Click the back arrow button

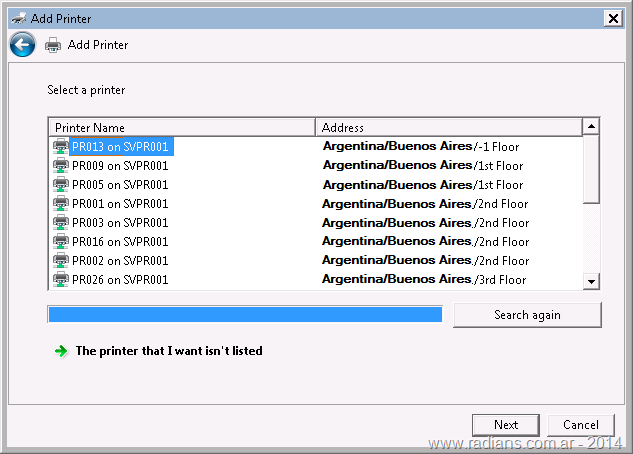(23, 44)
